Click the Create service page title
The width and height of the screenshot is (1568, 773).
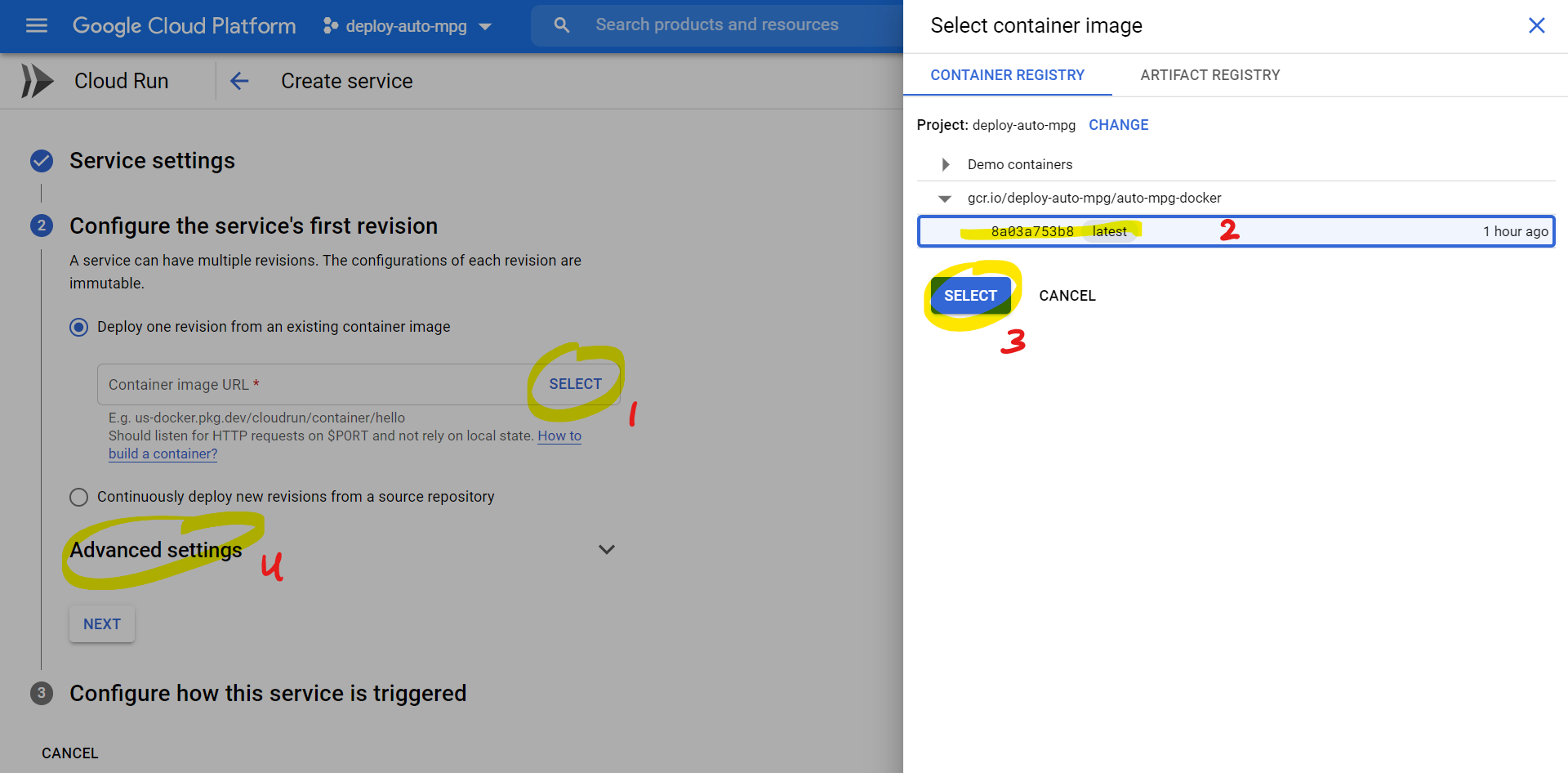point(347,81)
